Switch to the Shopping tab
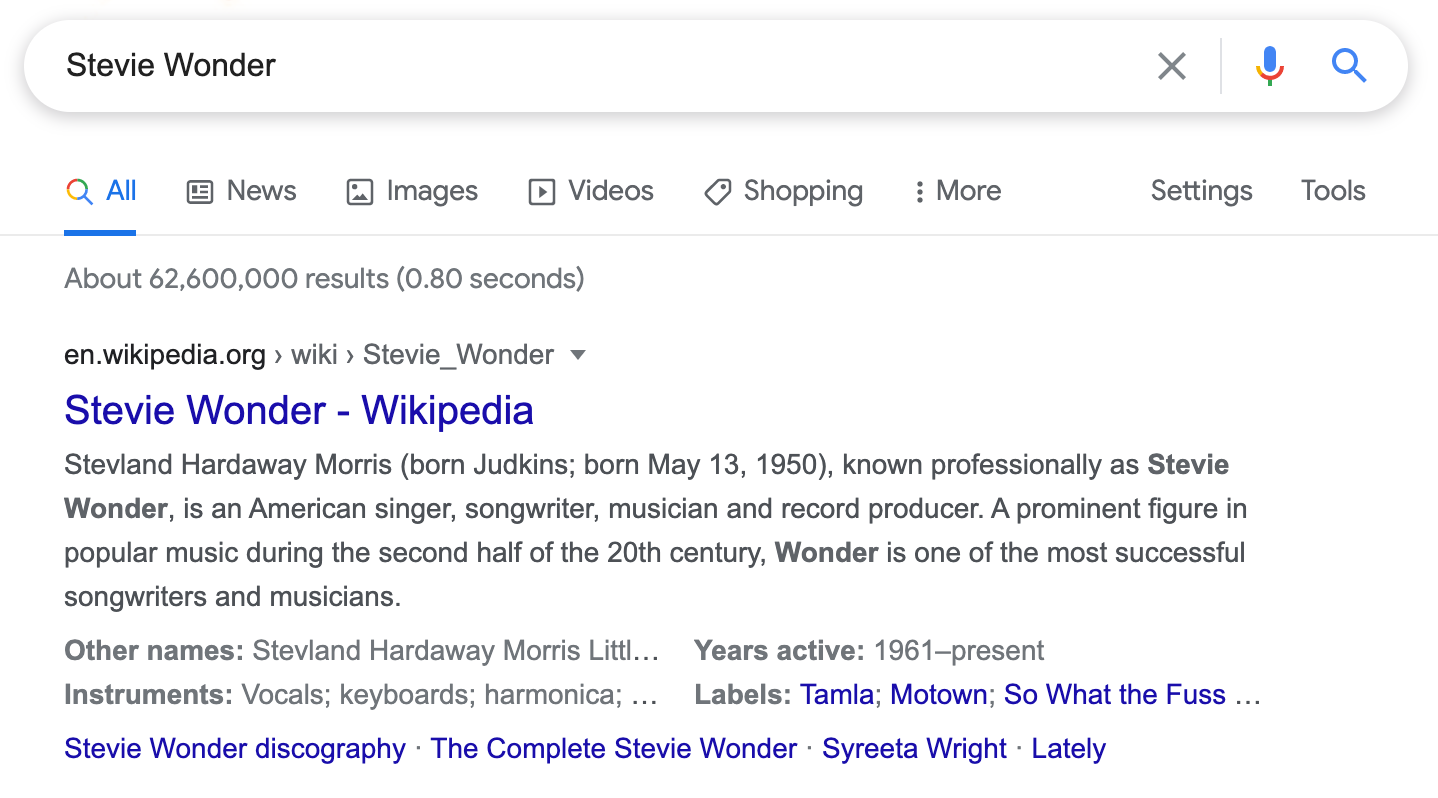 784,191
